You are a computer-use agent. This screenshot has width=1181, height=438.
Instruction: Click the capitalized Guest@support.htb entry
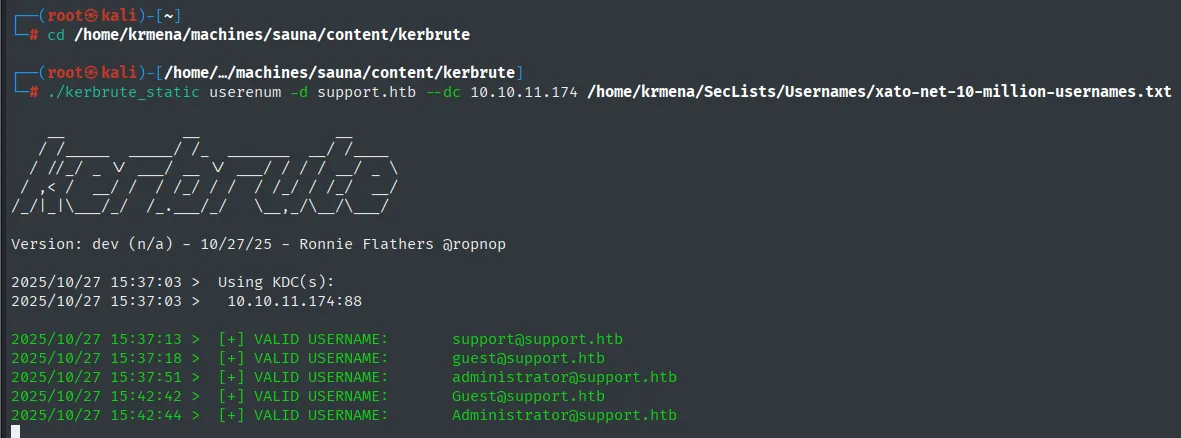point(528,396)
